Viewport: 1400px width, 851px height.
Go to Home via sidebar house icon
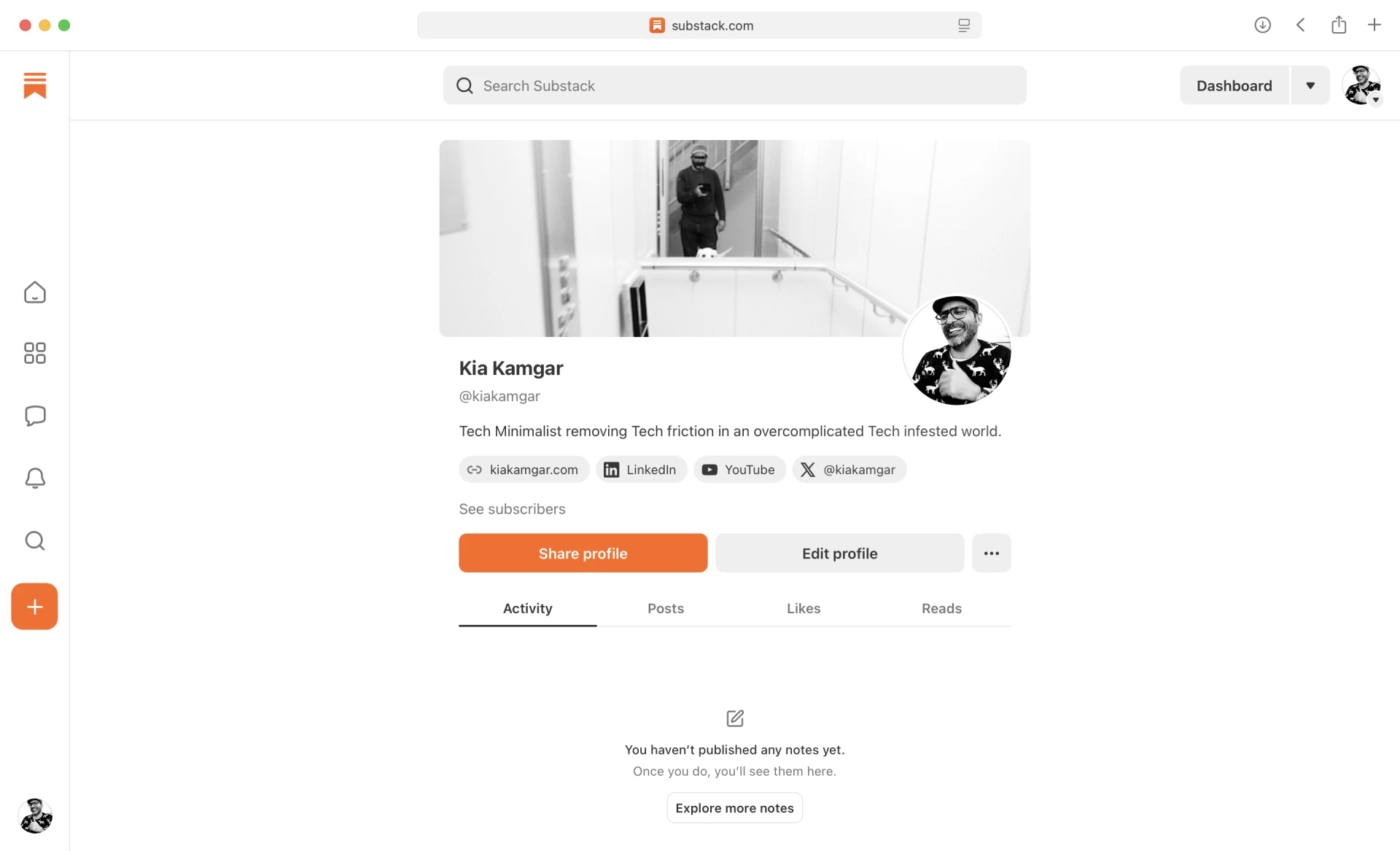(x=34, y=292)
